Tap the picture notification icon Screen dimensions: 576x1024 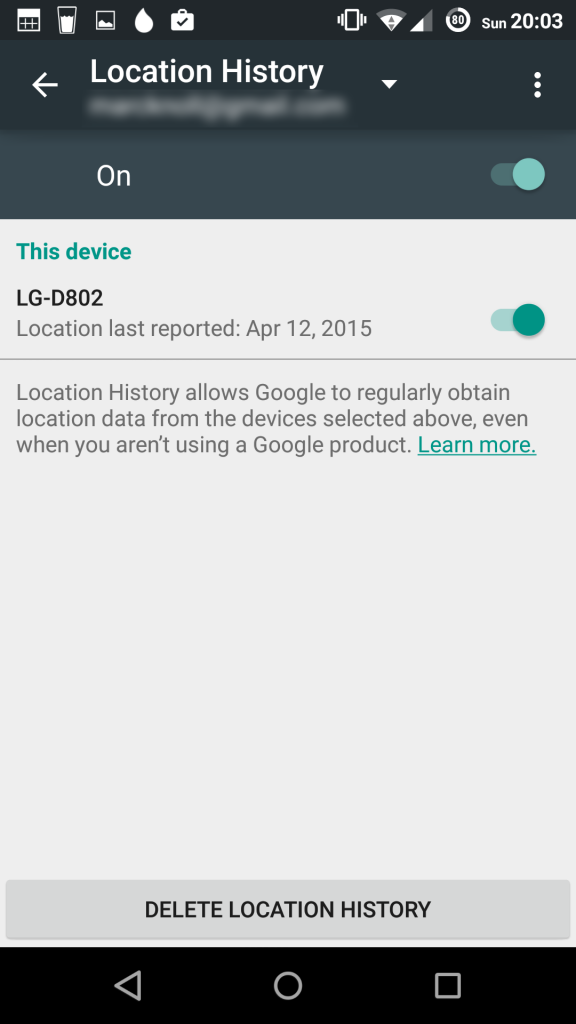pos(105,21)
